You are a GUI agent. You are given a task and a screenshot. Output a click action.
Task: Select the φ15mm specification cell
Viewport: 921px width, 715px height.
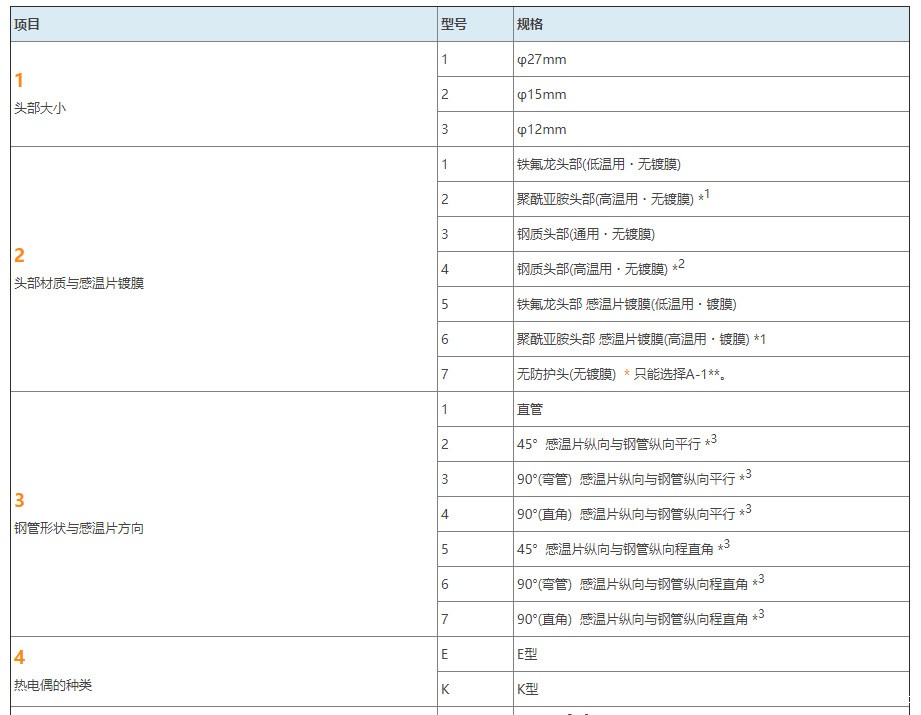[x=541, y=94]
